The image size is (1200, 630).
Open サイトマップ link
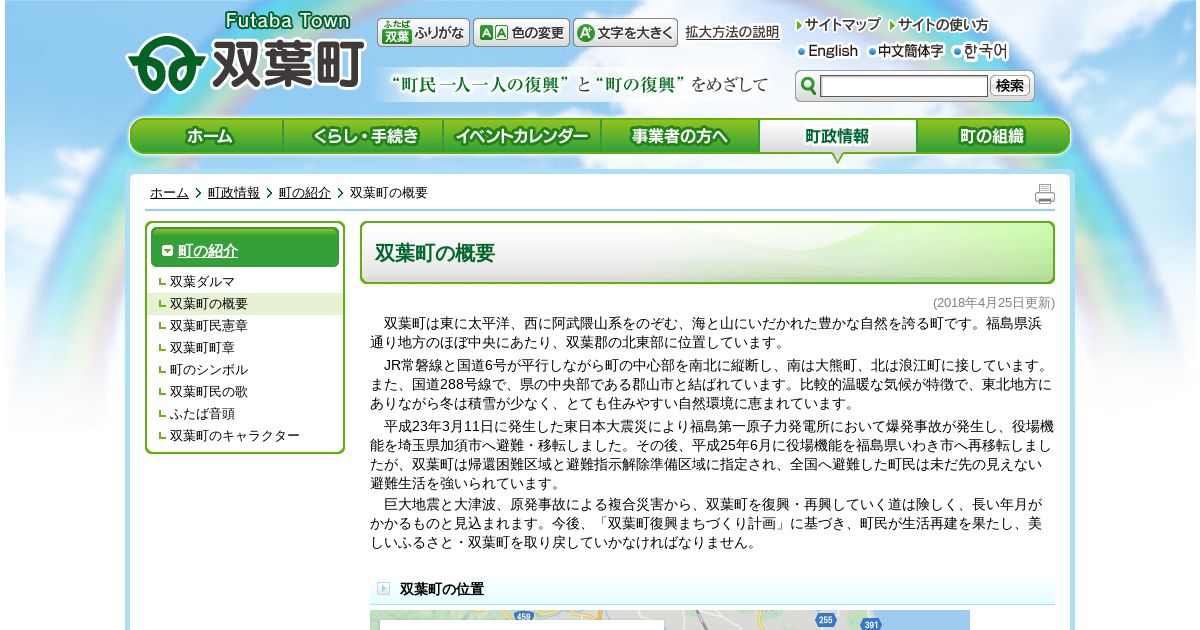point(838,25)
